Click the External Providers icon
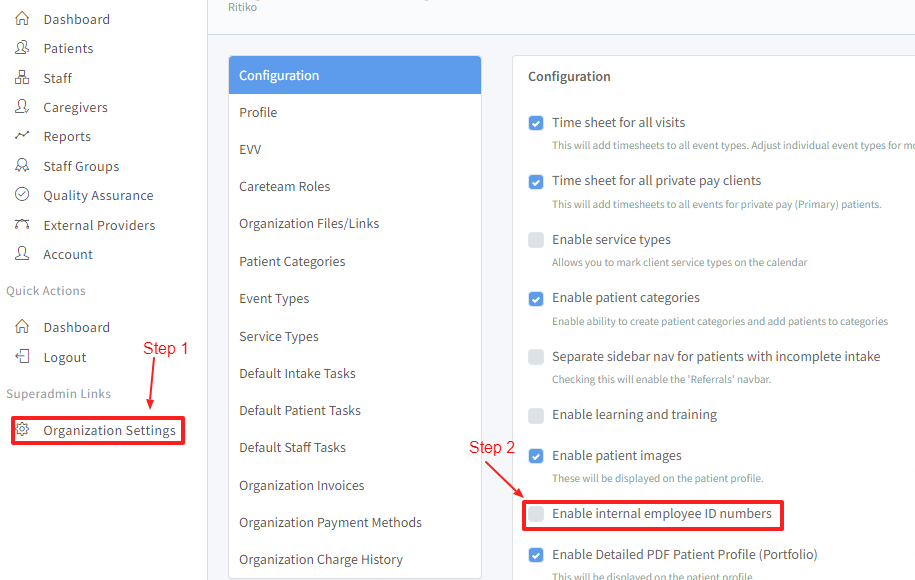Image resolution: width=915 pixels, height=580 pixels. [22, 225]
